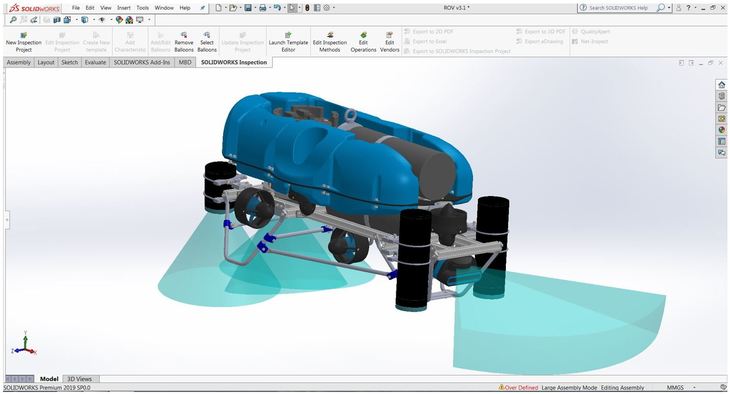
Task: Open Design Library icon in task pane
Action: [722, 96]
